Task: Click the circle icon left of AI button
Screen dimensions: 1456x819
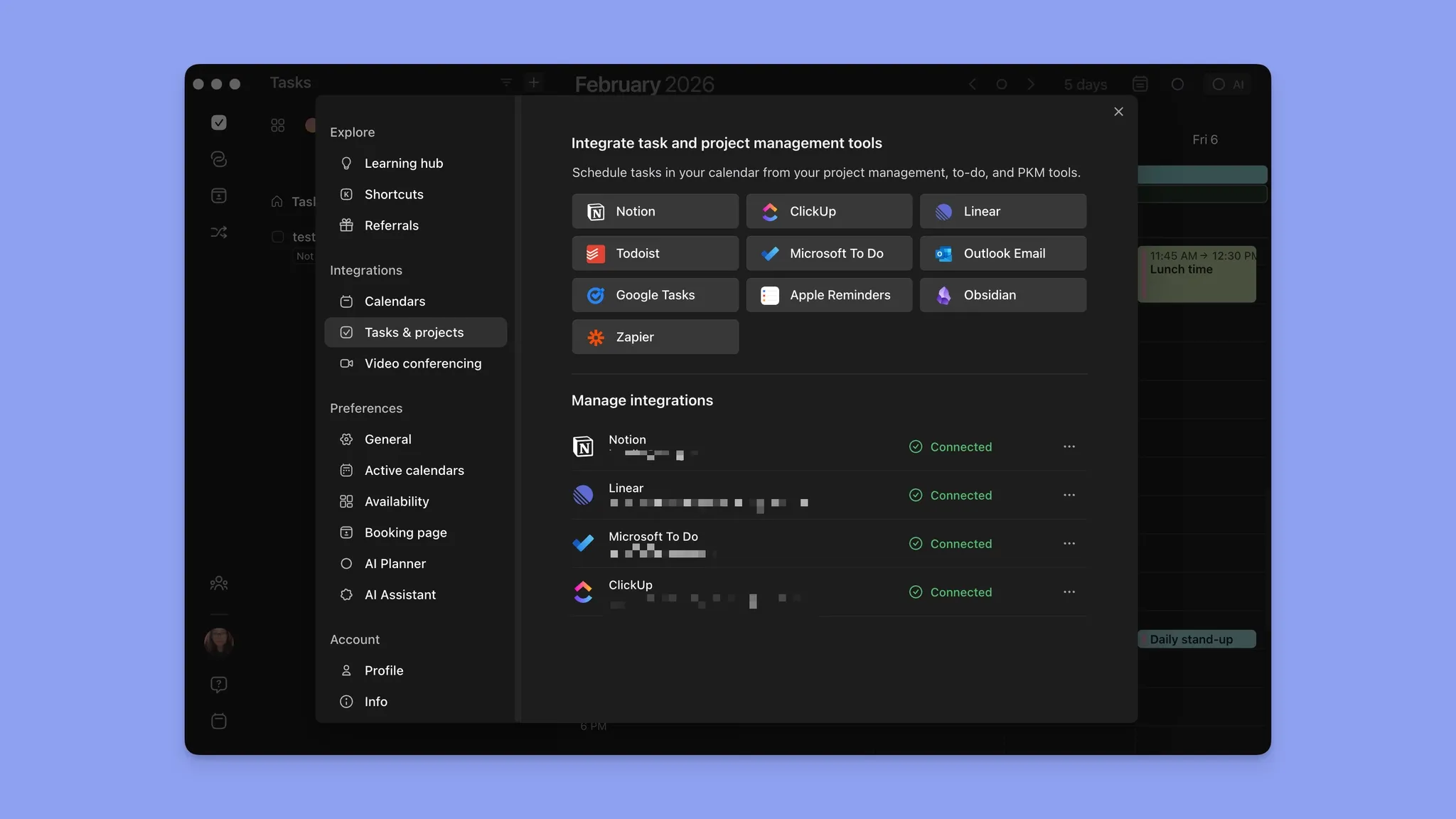Action: point(1177,85)
